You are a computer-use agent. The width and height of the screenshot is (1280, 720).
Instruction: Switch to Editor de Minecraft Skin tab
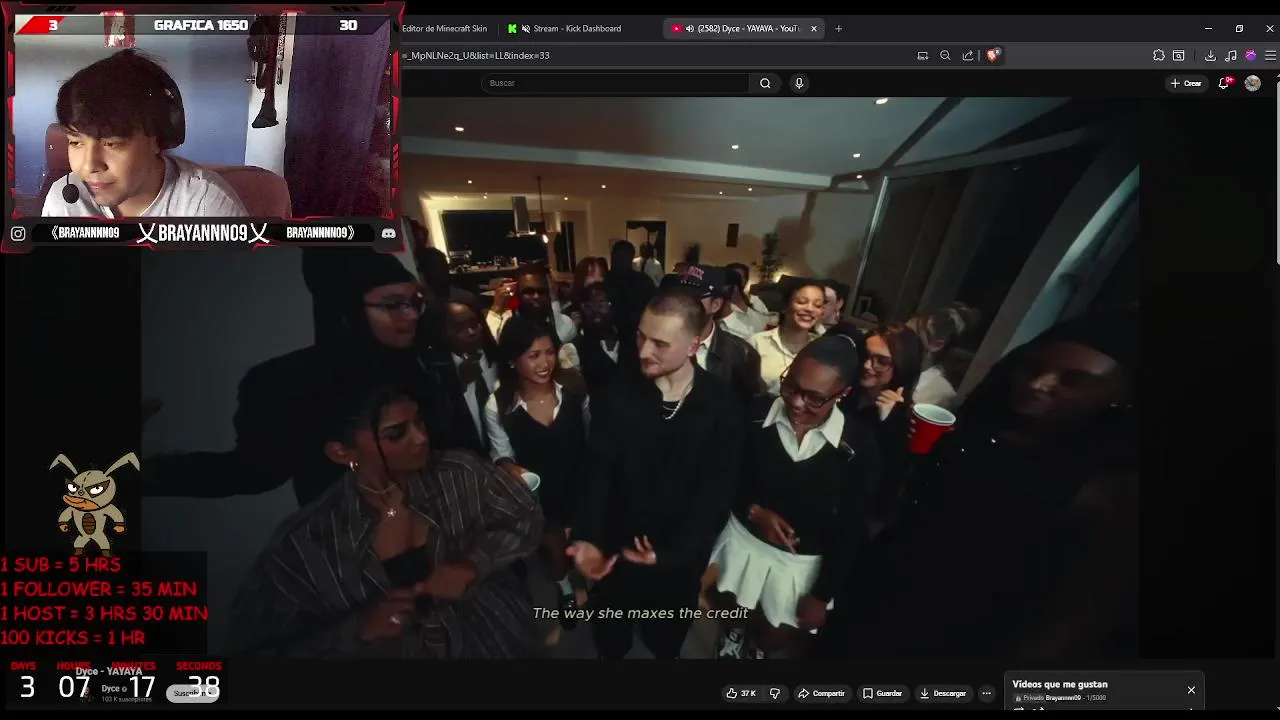[444, 28]
